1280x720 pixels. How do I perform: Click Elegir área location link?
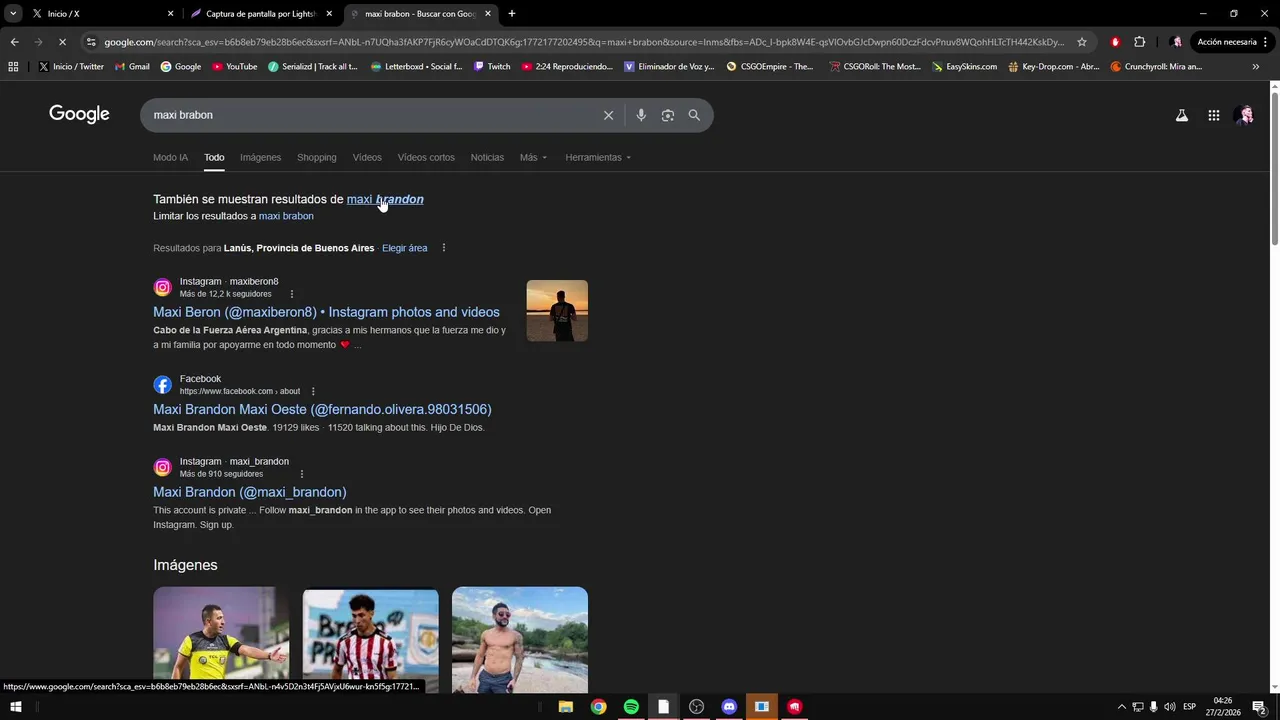click(404, 248)
